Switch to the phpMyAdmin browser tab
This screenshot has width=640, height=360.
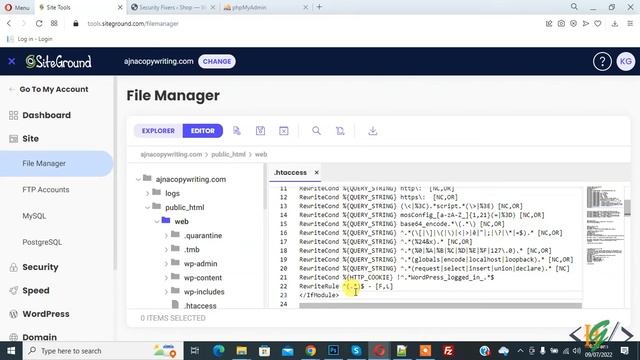(266, 7)
